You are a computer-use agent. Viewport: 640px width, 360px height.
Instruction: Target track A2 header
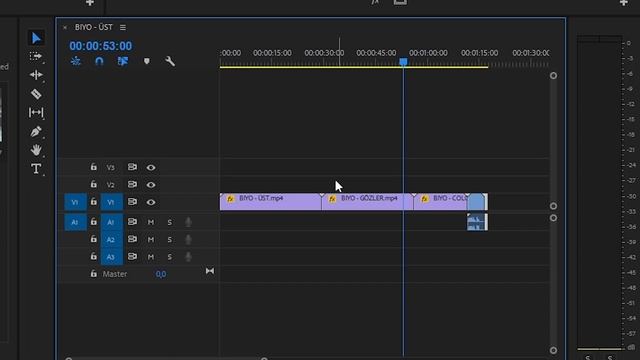click(111, 240)
